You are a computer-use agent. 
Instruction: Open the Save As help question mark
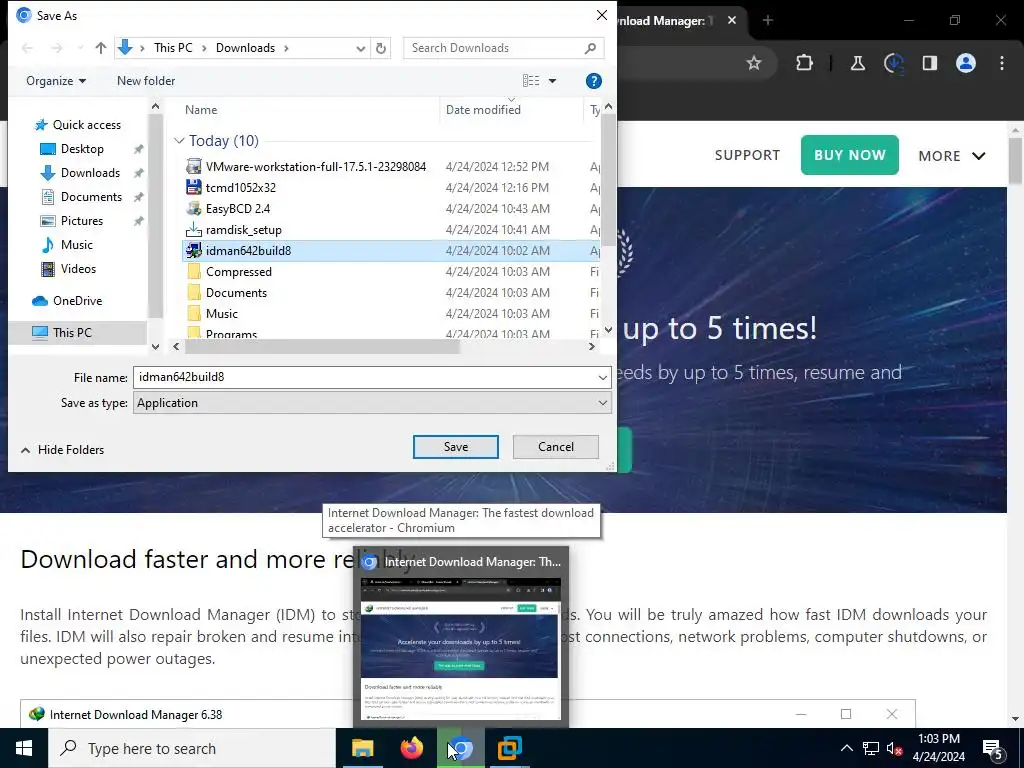tap(593, 81)
